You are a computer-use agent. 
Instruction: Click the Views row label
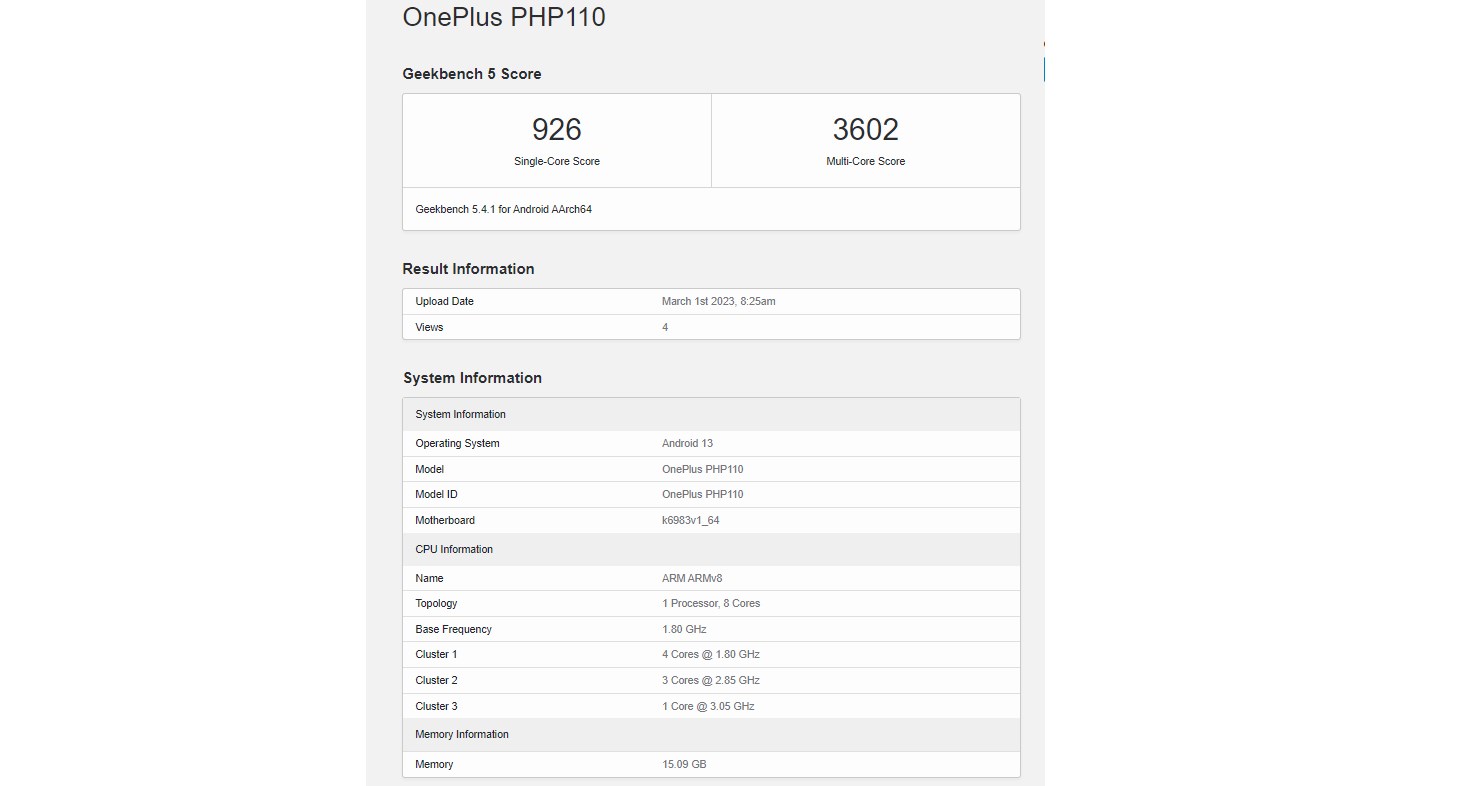(429, 327)
